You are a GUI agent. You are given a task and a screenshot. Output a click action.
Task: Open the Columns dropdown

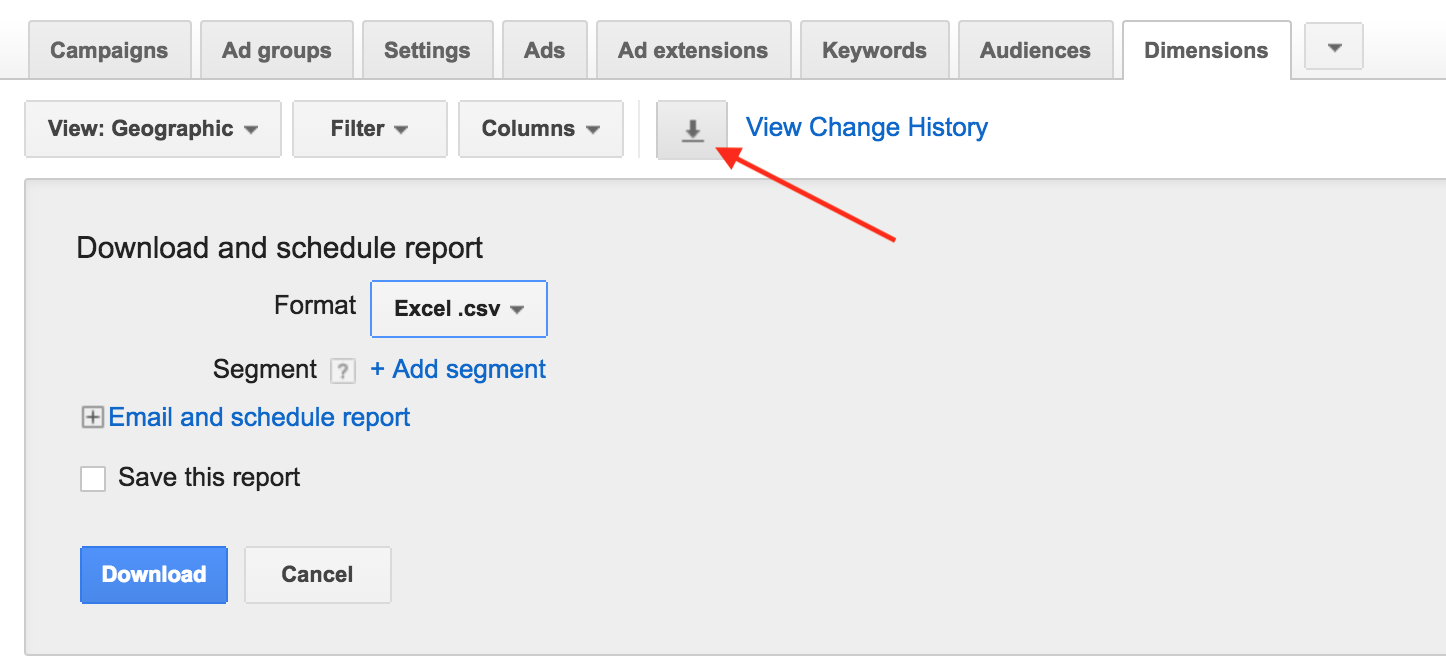coord(541,129)
